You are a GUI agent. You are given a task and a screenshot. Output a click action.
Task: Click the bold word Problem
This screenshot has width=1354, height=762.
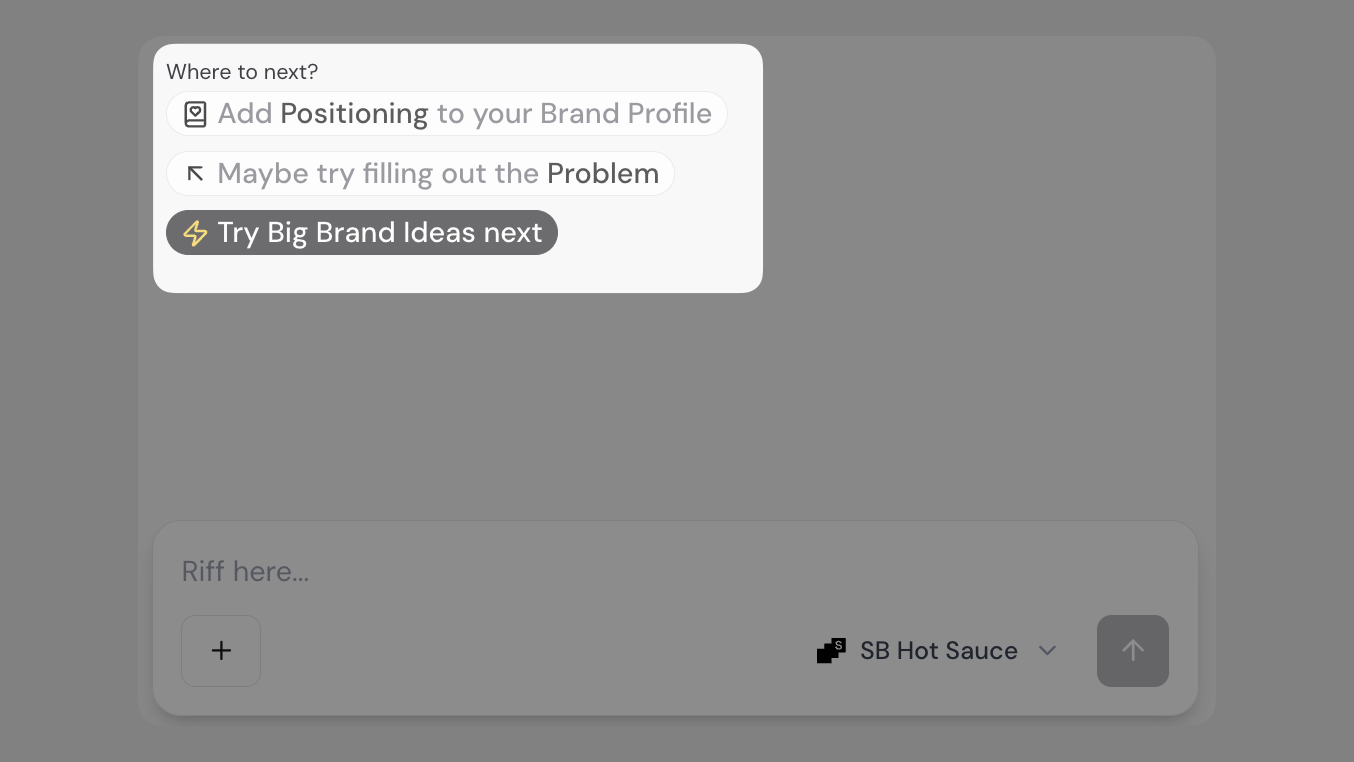(603, 174)
